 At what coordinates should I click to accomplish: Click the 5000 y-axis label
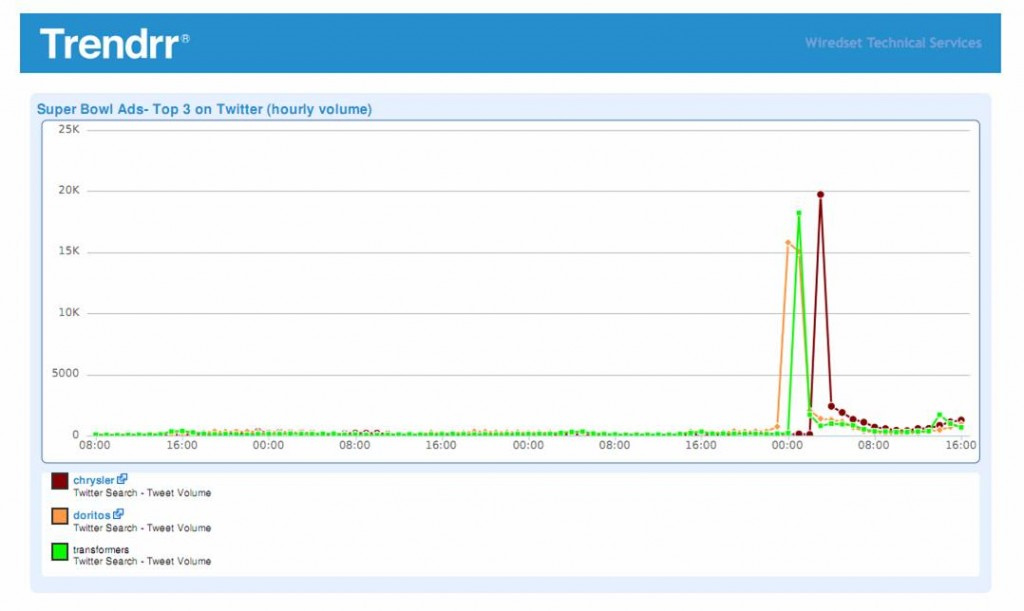pyautogui.click(x=65, y=373)
